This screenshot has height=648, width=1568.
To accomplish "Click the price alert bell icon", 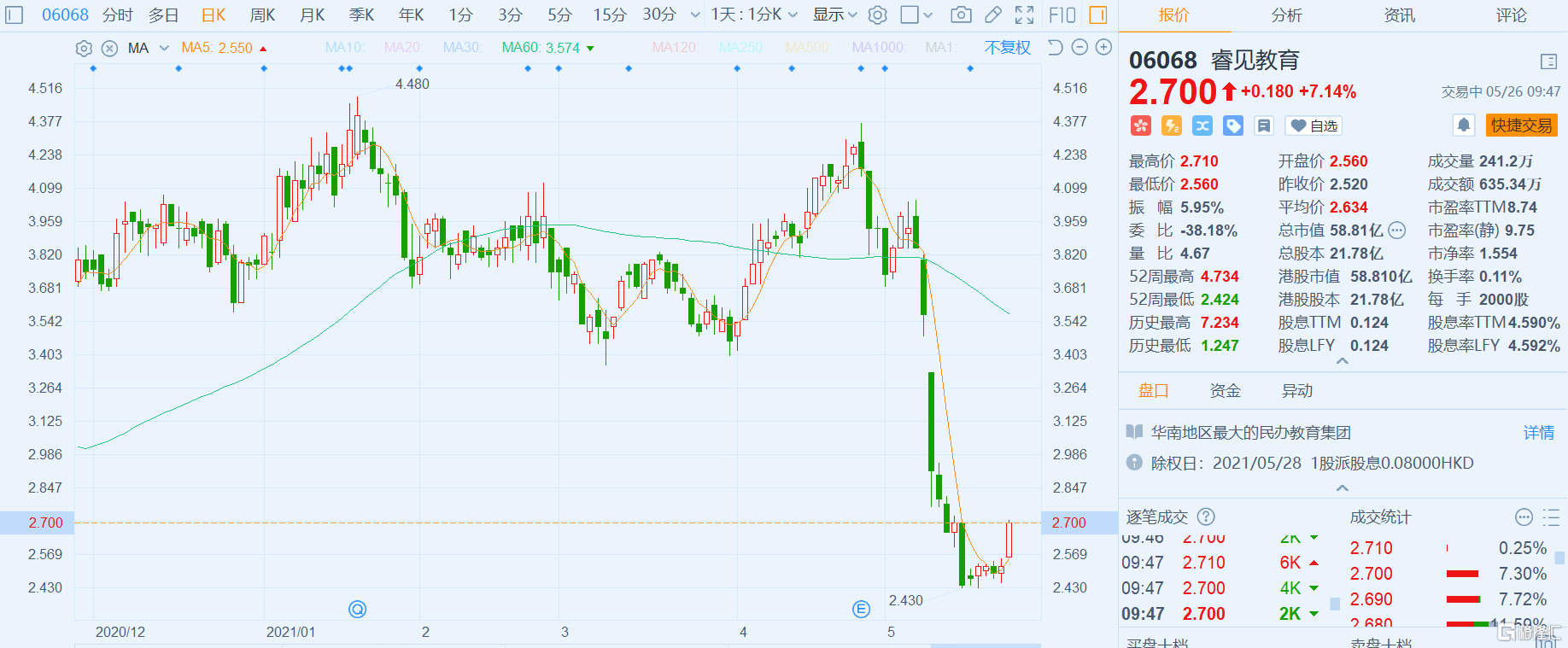I will pos(1463,126).
